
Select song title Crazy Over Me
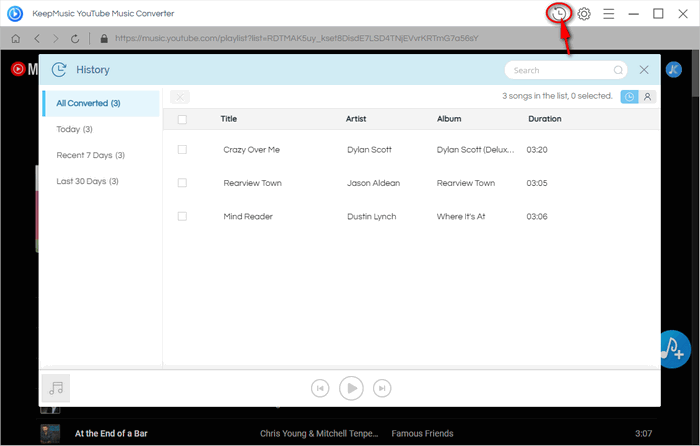251,150
